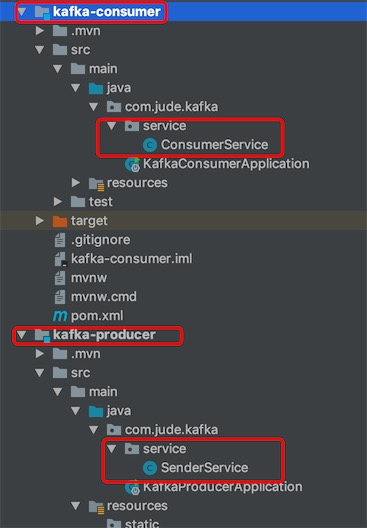The width and height of the screenshot is (367, 528).
Task: Open the SenderService class icon
Action: [x=150, y=468]
